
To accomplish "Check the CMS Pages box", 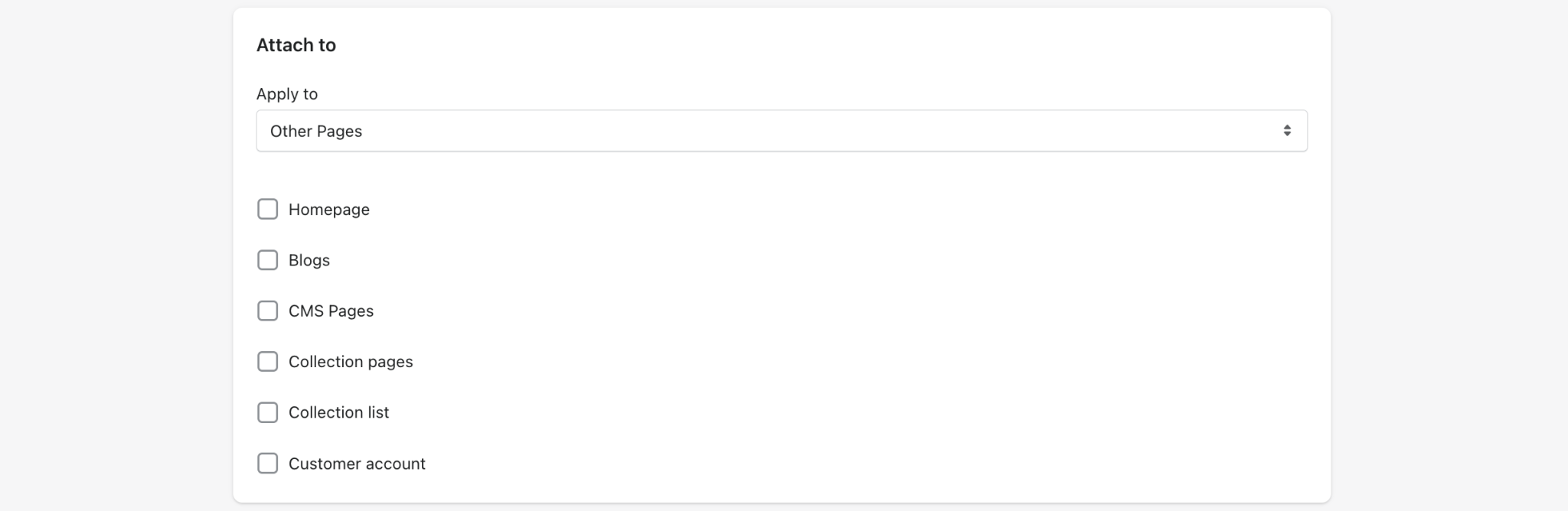I will click(x=267, y=311).
